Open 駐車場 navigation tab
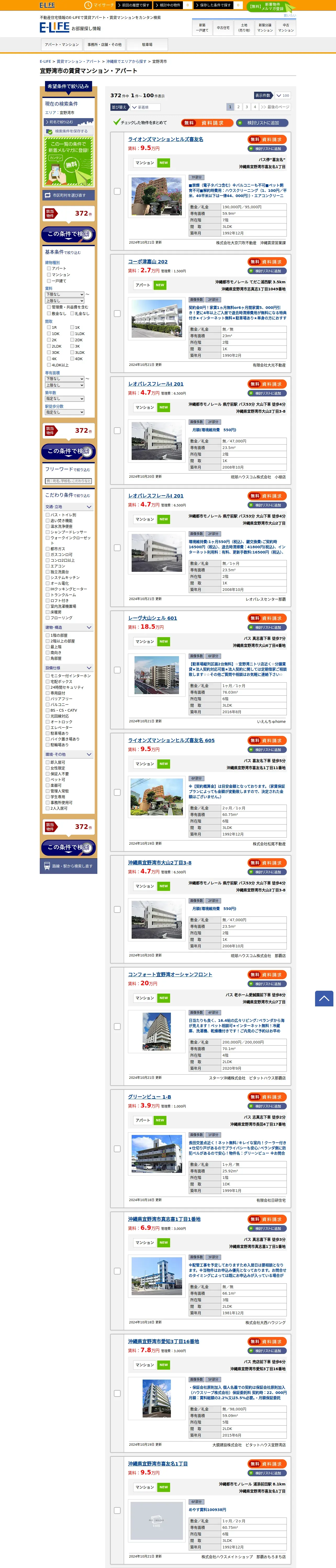This screenshot has width=336, height=1568. tap(147, 44)
